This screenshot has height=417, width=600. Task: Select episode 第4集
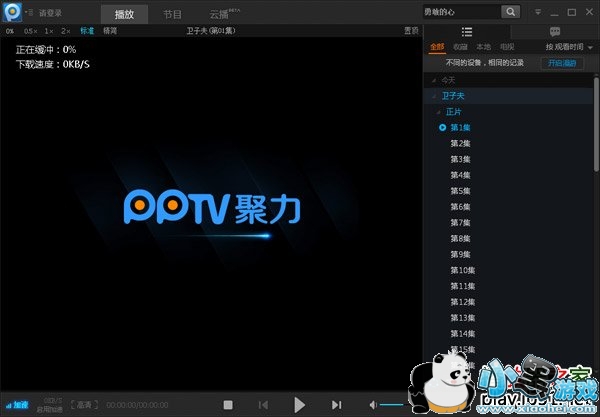click(460, 175)
